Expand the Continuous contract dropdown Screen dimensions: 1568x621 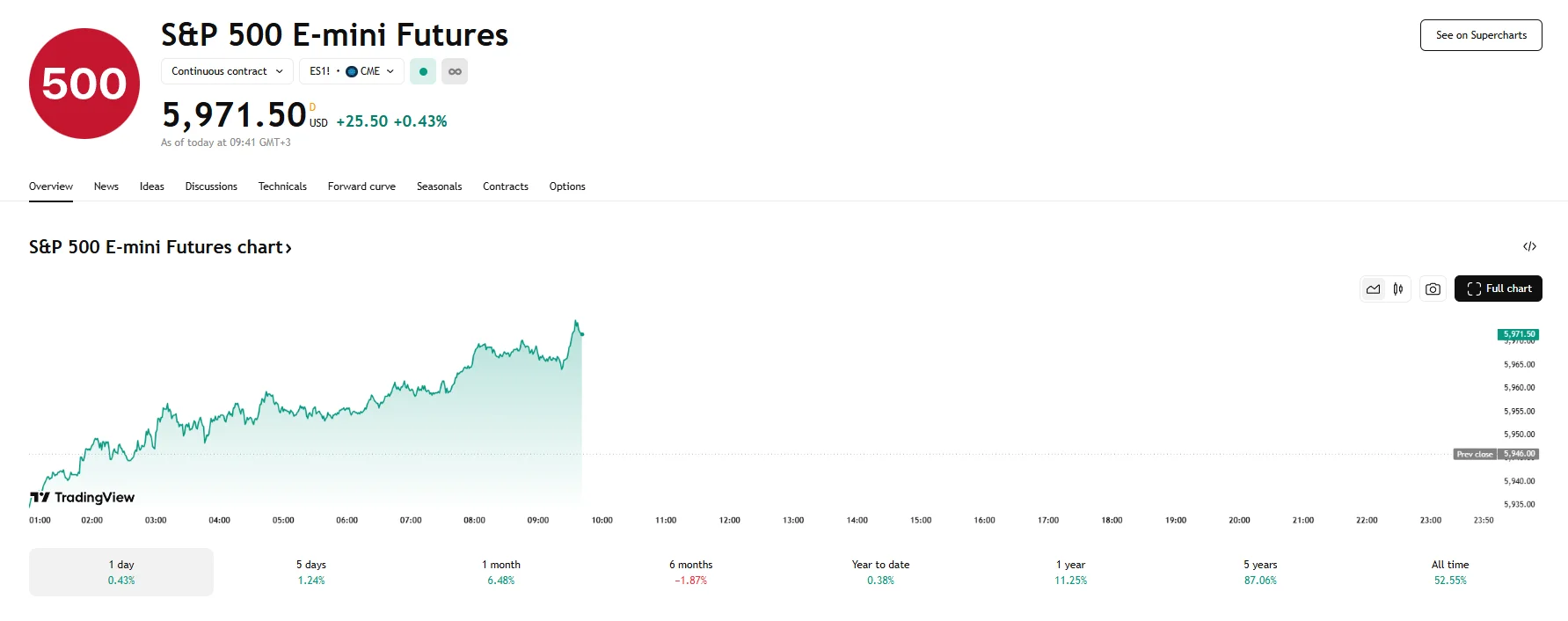227,71
